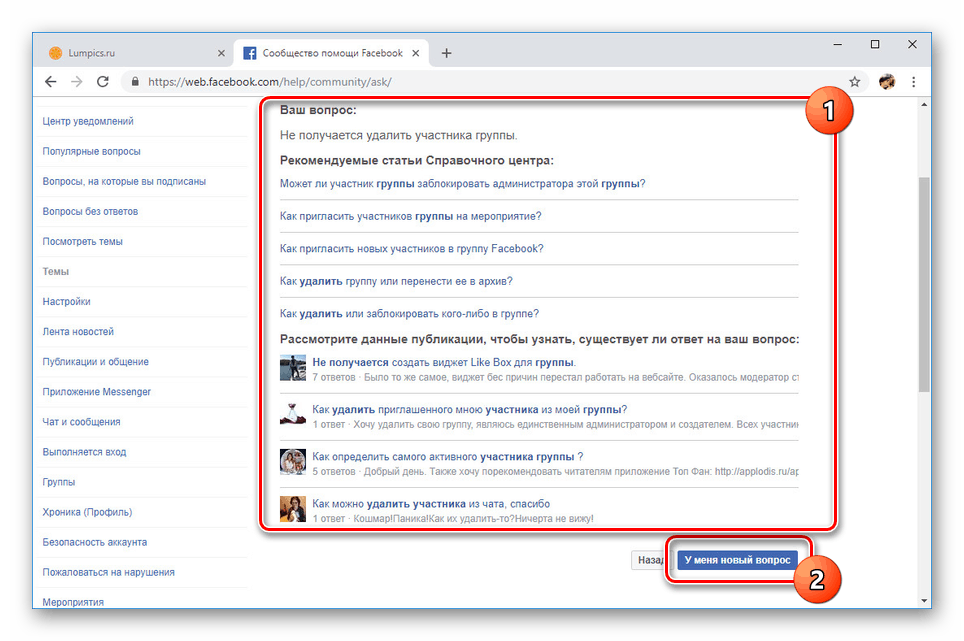Open Вопросы без ответов link
The width and height of the screenshot is (964, 641).
point(90,211)
